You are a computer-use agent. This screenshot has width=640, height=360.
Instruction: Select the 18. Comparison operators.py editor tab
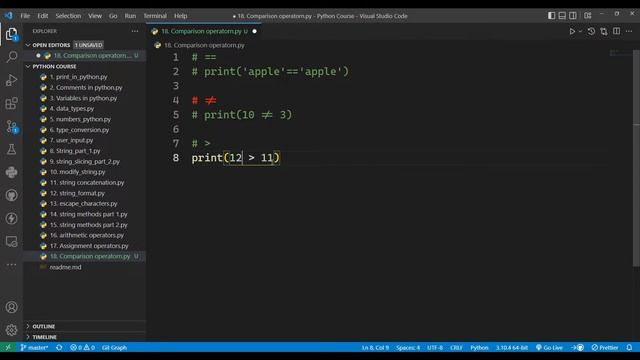204,31
